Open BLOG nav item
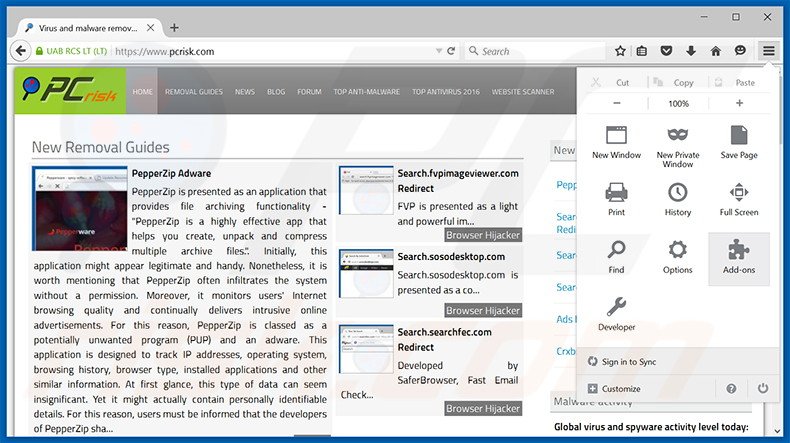 click(x=276, y=92)
